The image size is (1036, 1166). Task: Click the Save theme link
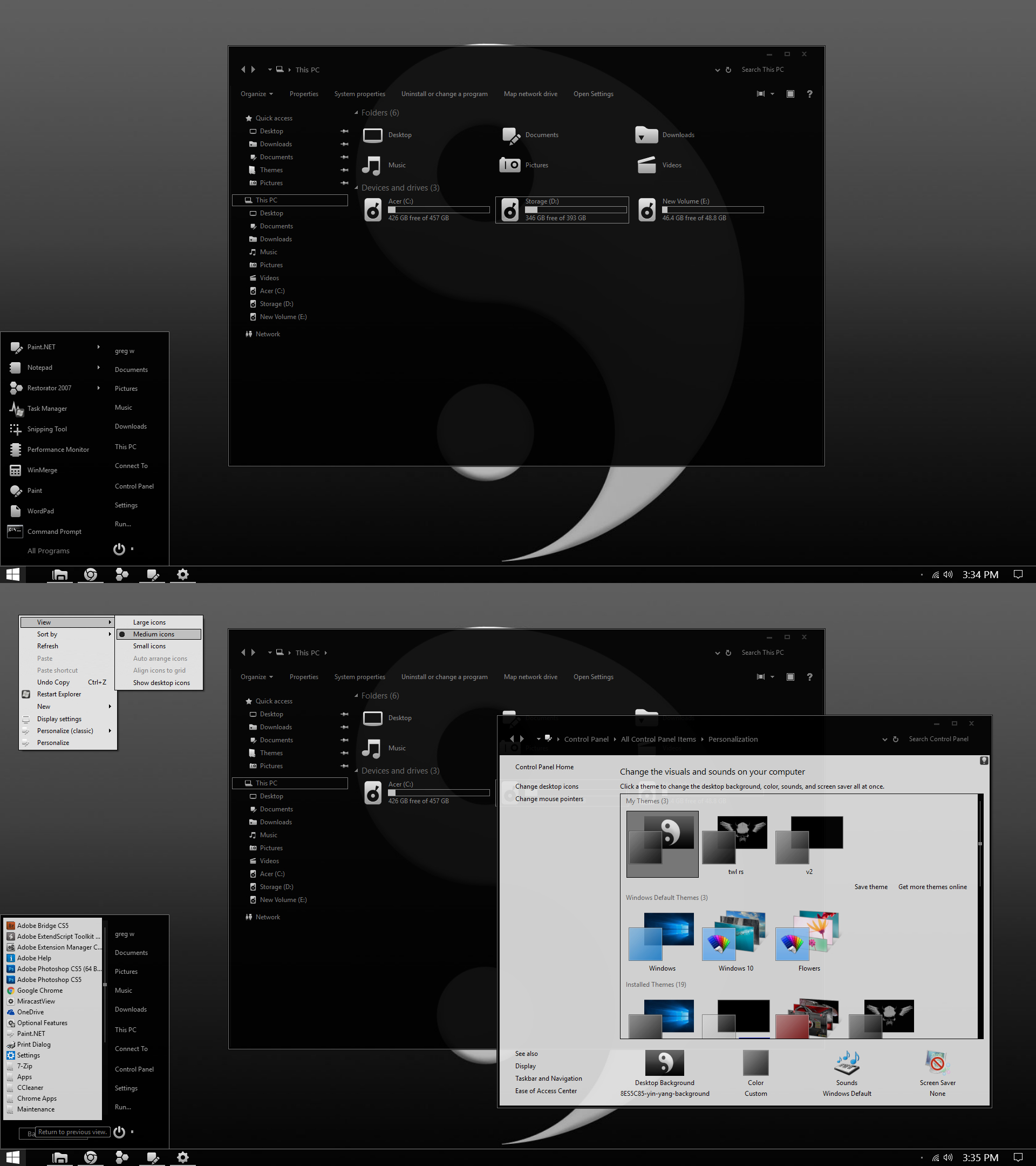871,886
